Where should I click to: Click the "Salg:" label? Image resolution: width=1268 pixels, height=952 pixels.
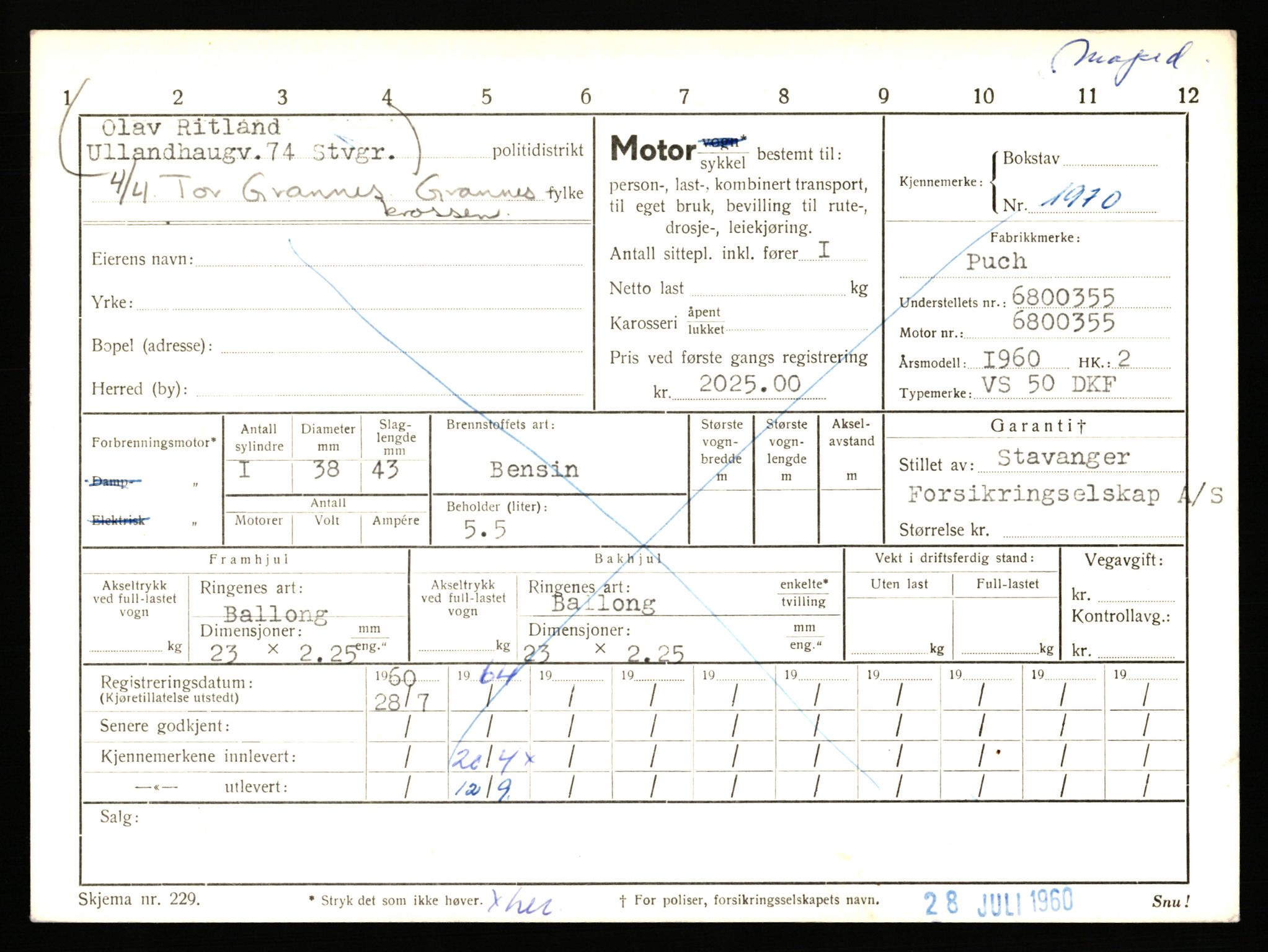(x=119, y=818)
